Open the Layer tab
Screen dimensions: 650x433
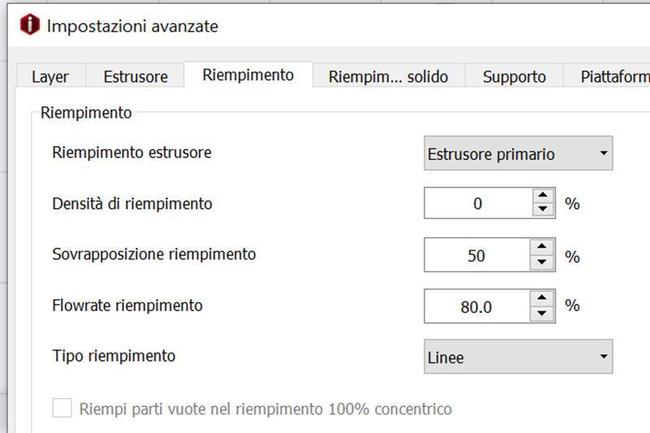coord(50,77)
